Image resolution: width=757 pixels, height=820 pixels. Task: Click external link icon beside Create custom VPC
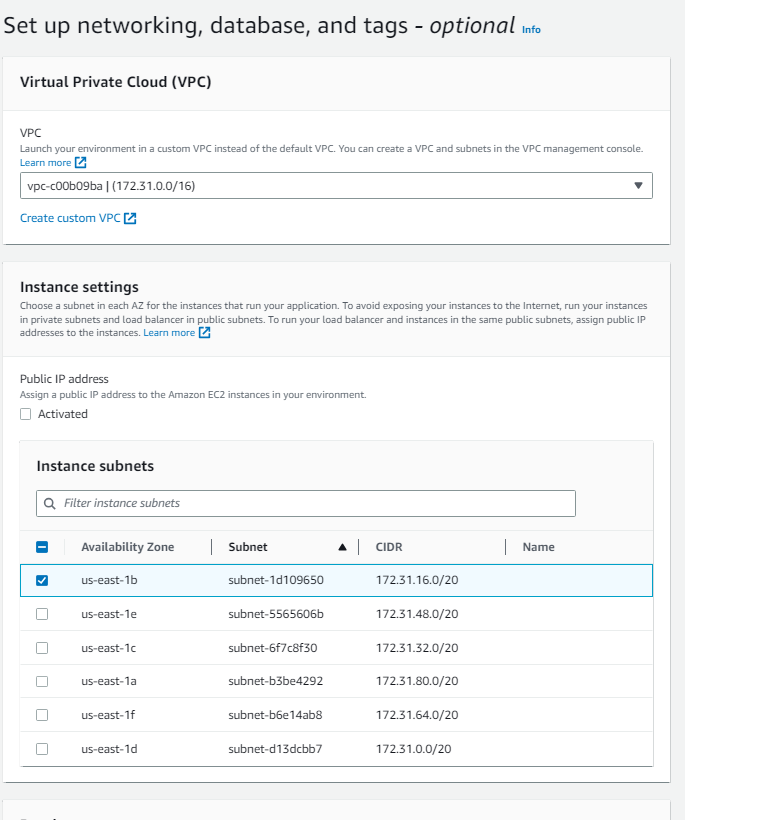click(130, 218)
